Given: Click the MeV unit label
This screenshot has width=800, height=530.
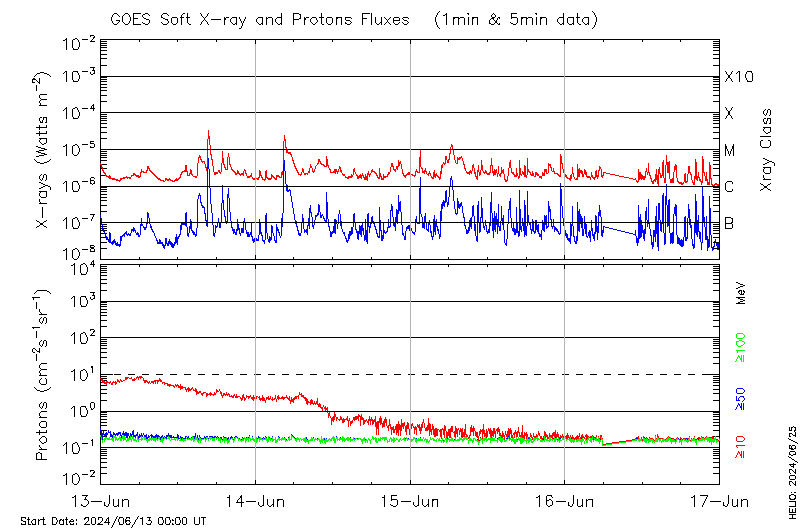Looking at the screenshot, I should pos(741,293).
